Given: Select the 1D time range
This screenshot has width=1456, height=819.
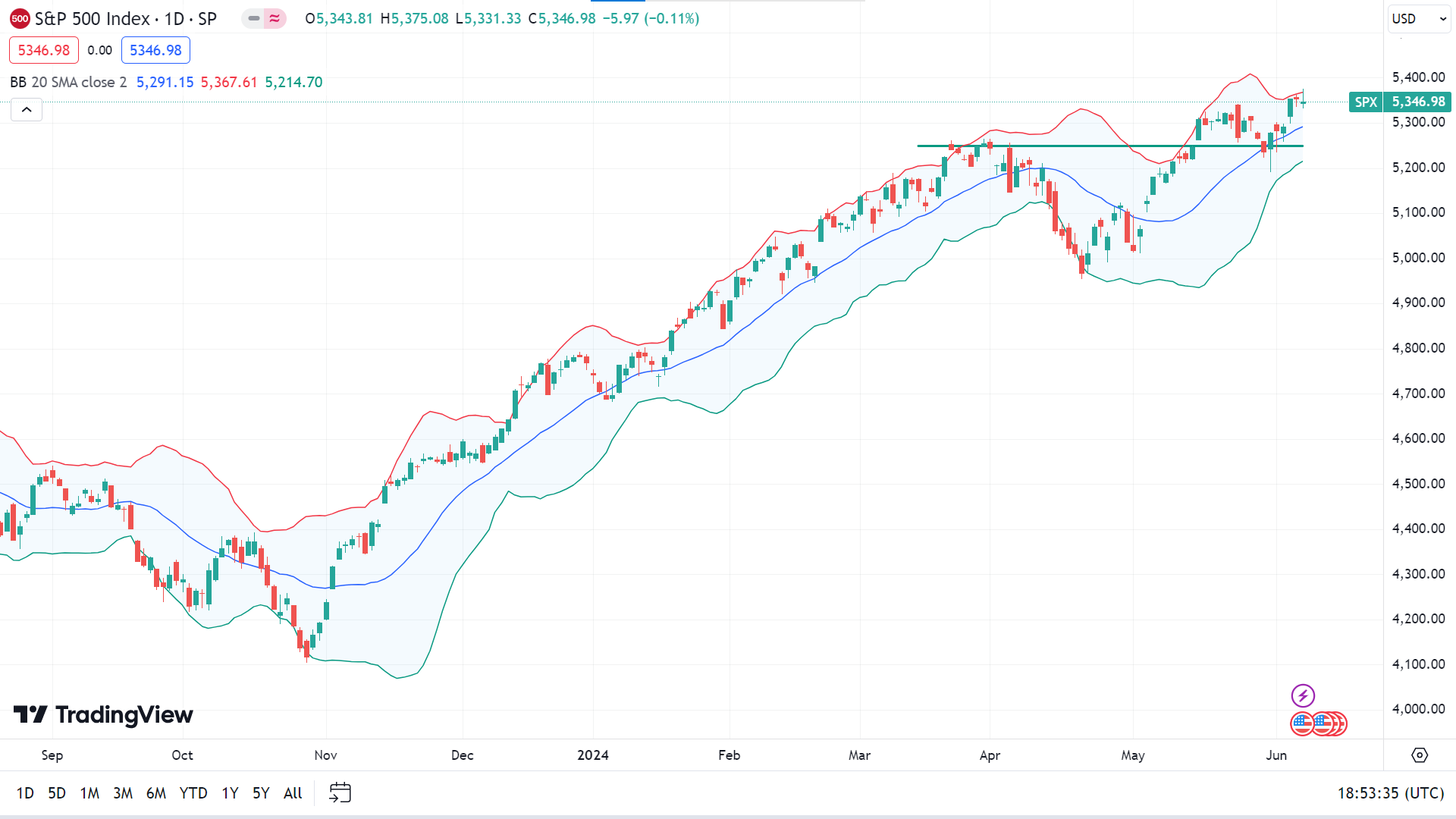Looking at the screenshot, I should click(x=25, y=793).
